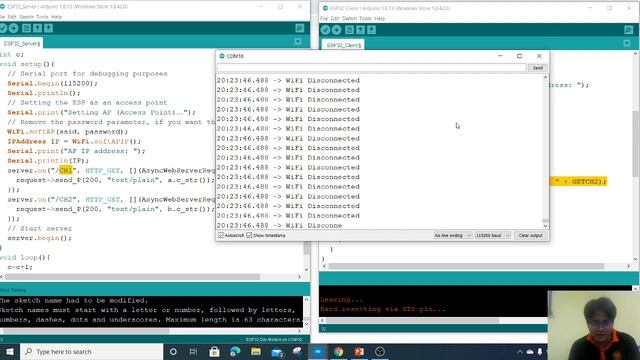Screen dimensions: 640x360
Task: Open Sketch menu in ESP32_Server window
Action: point(27,17)
